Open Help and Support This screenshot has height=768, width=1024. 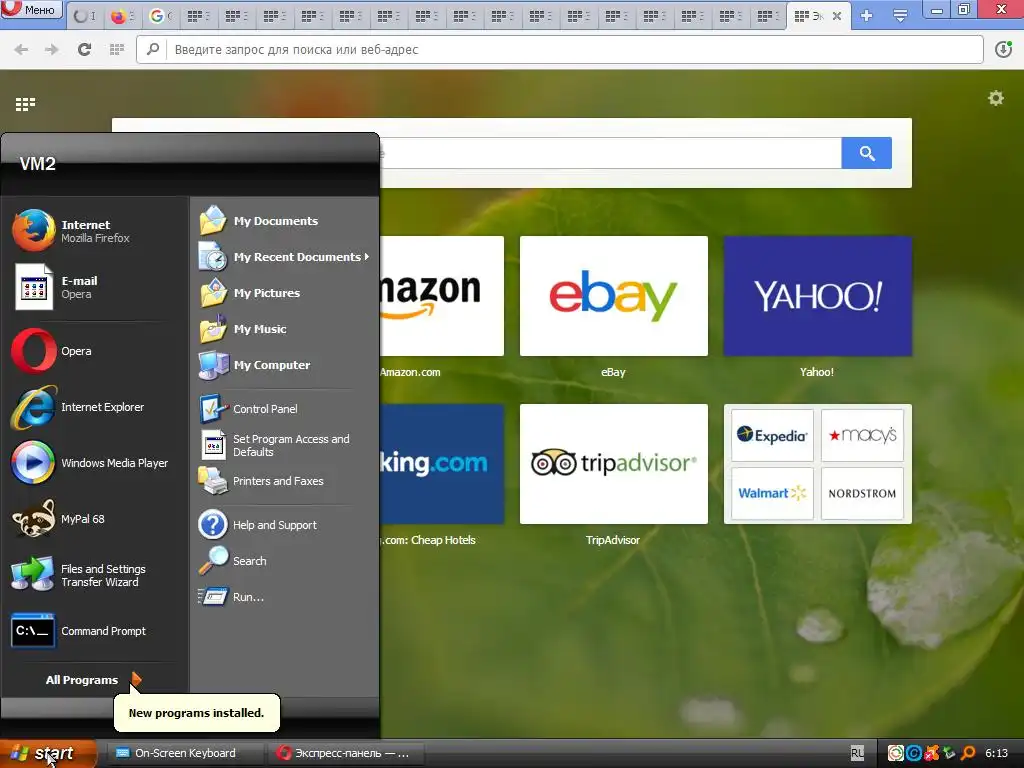pyautogui.click(x=284, y=524)
